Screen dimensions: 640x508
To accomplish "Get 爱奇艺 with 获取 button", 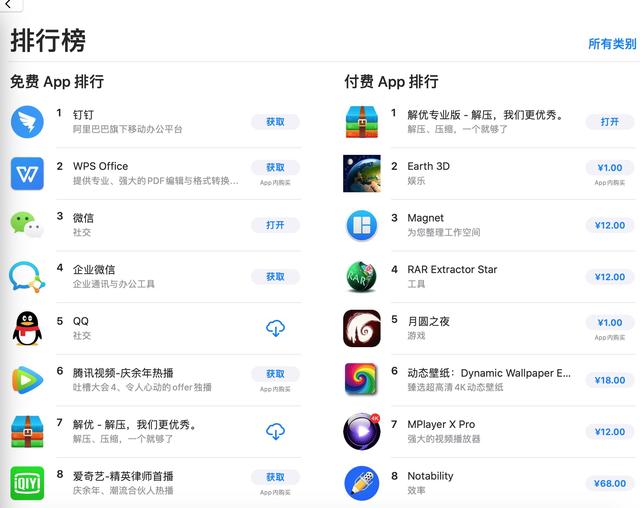I will click(276, 477).
